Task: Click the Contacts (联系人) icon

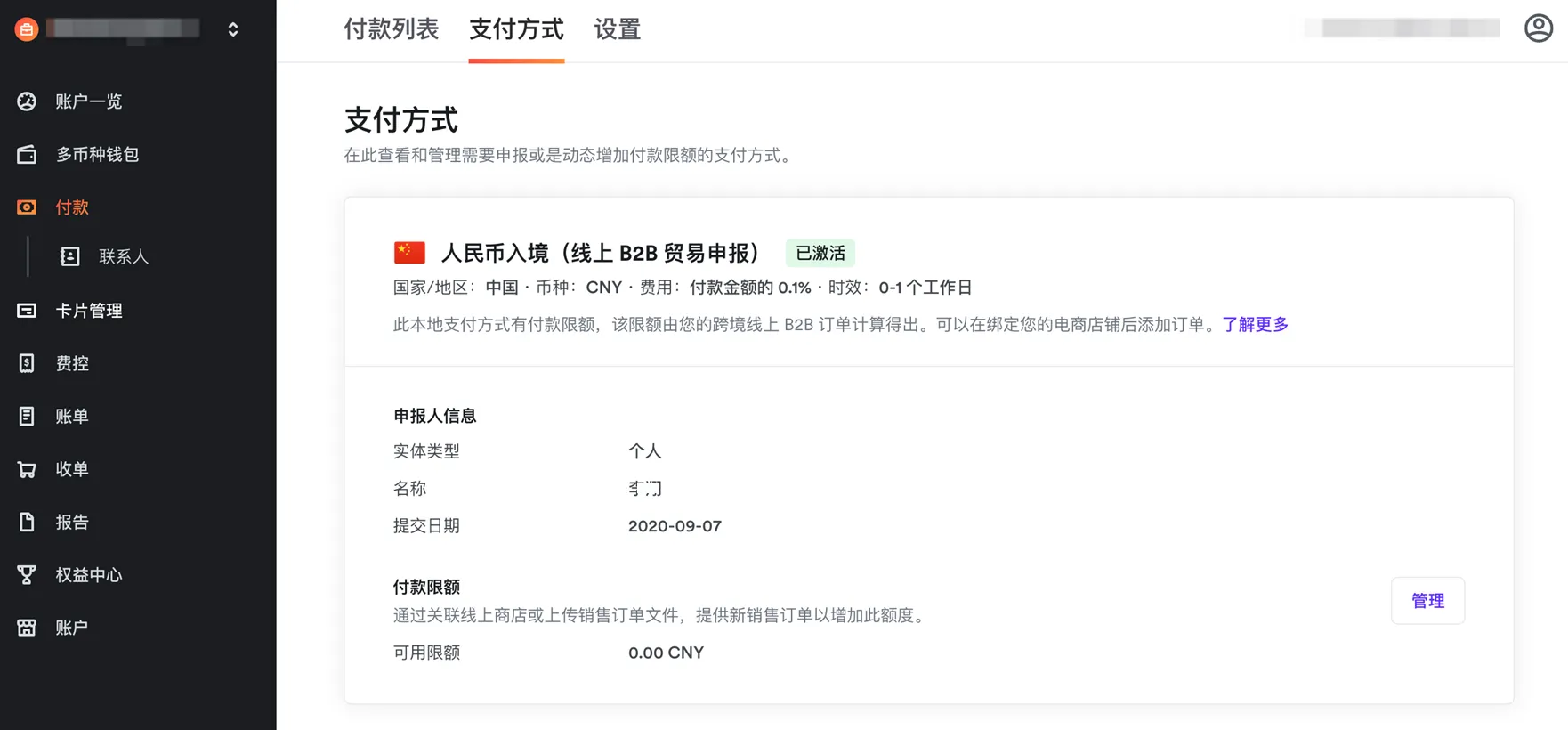Action: [x=69, y=257]
